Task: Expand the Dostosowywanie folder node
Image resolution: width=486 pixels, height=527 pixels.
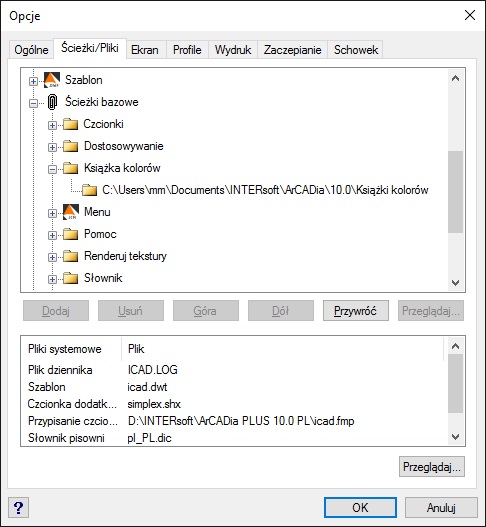Action: pos(52,147)
